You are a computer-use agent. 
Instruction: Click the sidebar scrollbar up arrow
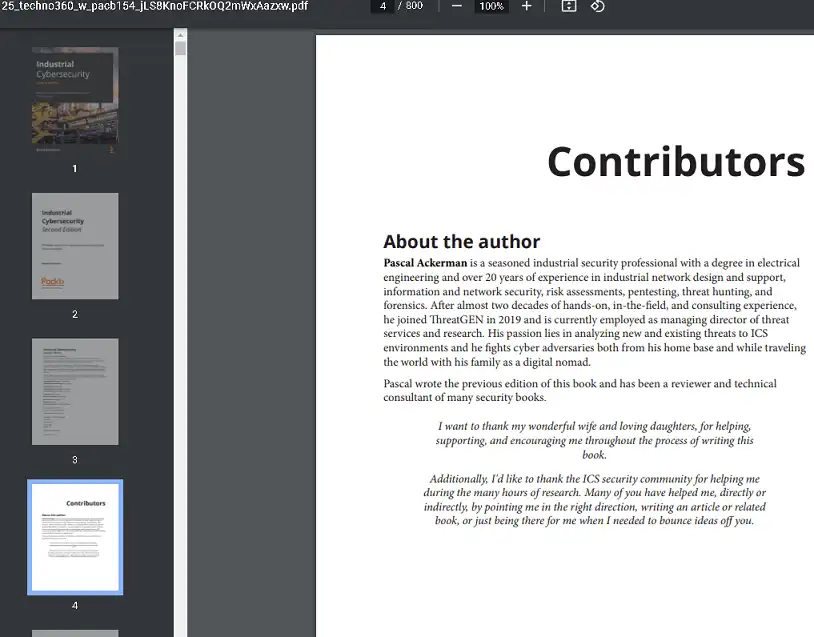(x=180, y=35)
